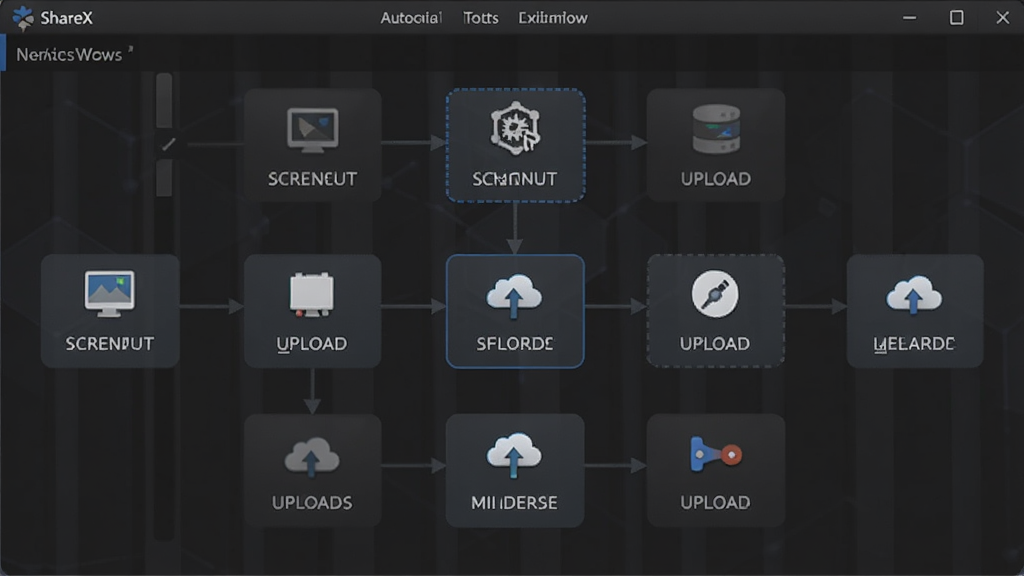1024x576 pixels.
Task: Click the vertical scrollbar thumb on left strip
Action: pos(164,100)
